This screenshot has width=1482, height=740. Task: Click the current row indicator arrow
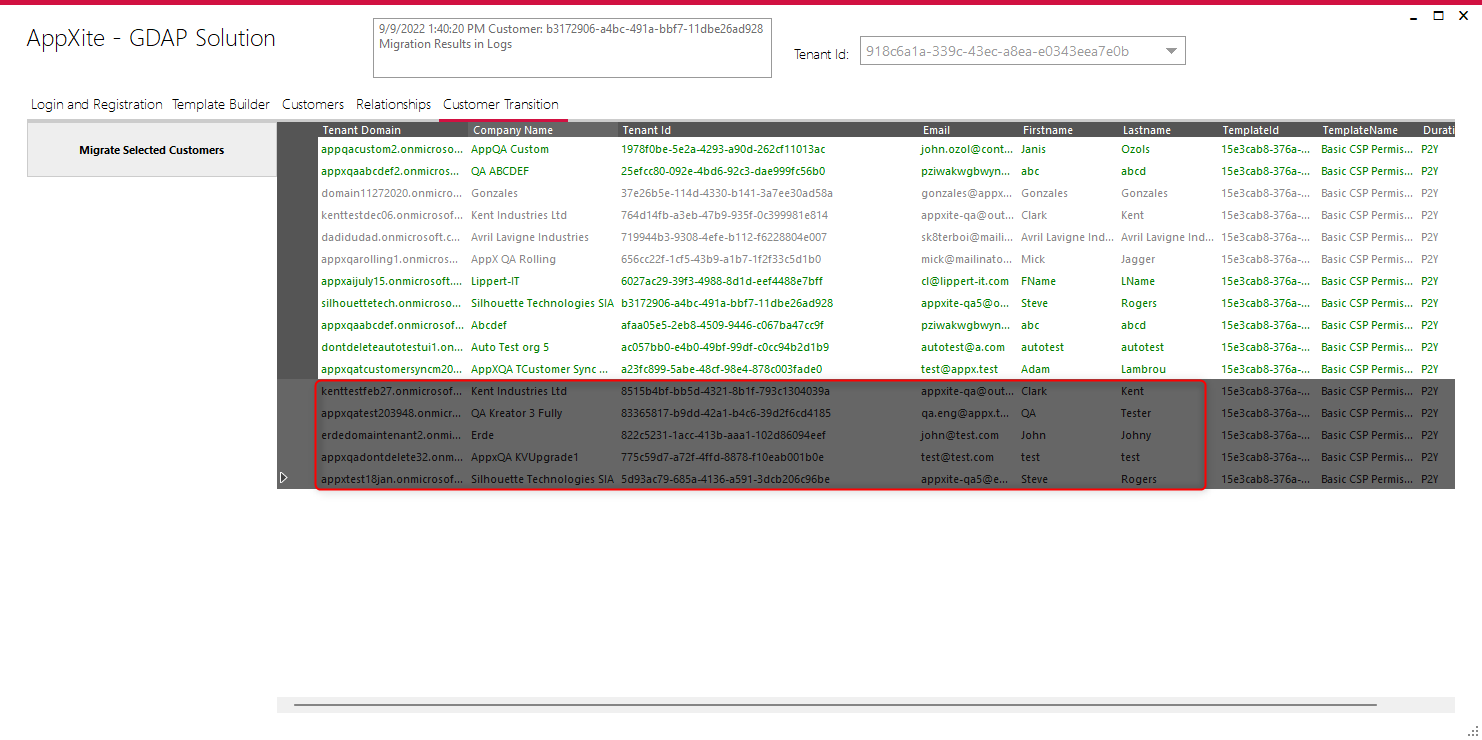[x=284, y=478]
